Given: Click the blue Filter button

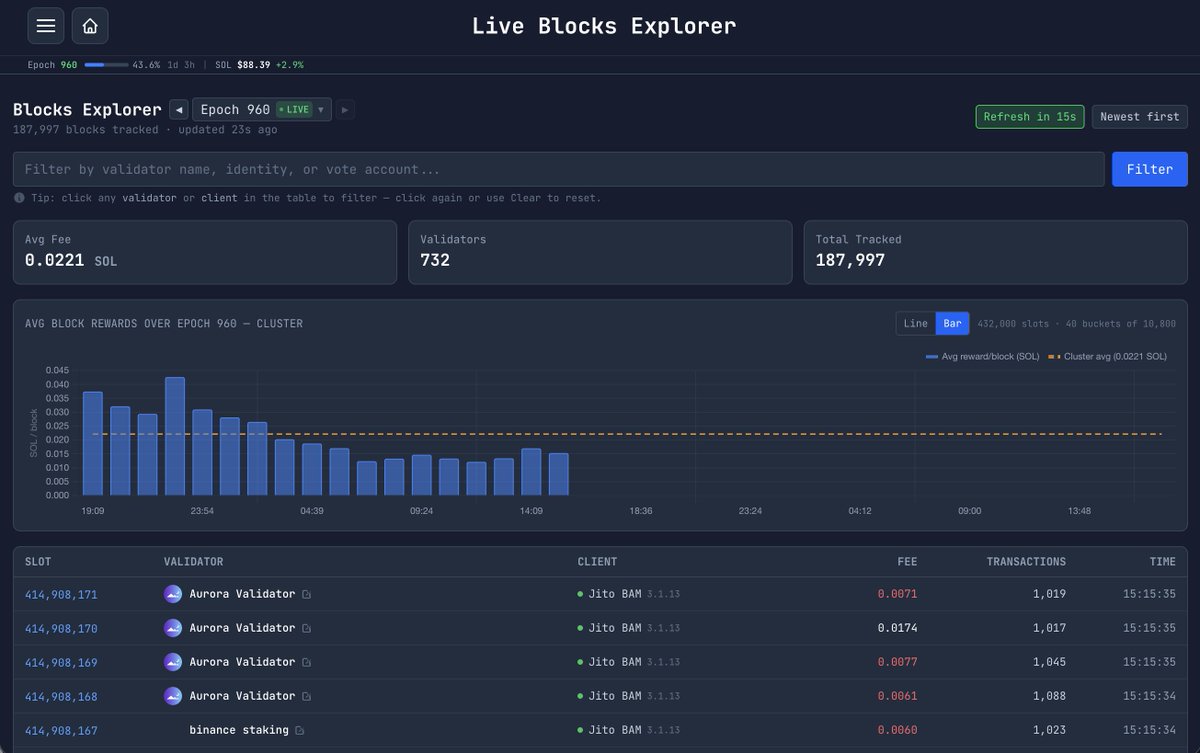Looking at the screenshot, I should pyautogui.click(x=1150, y=169).
